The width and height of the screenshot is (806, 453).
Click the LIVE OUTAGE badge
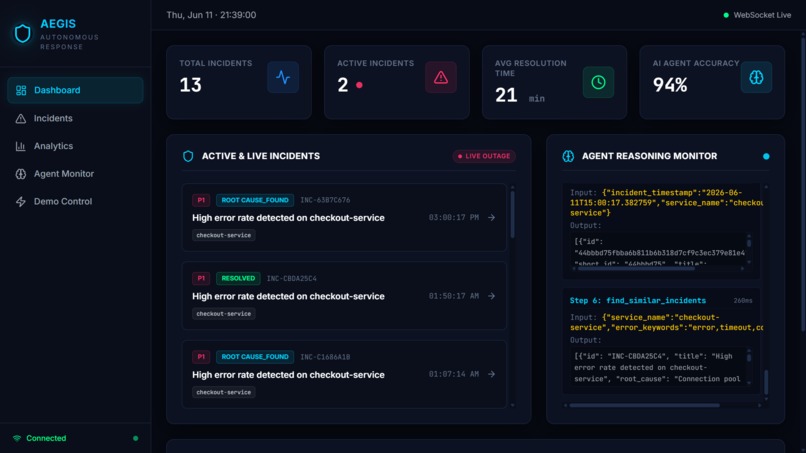tap(484, 156)
